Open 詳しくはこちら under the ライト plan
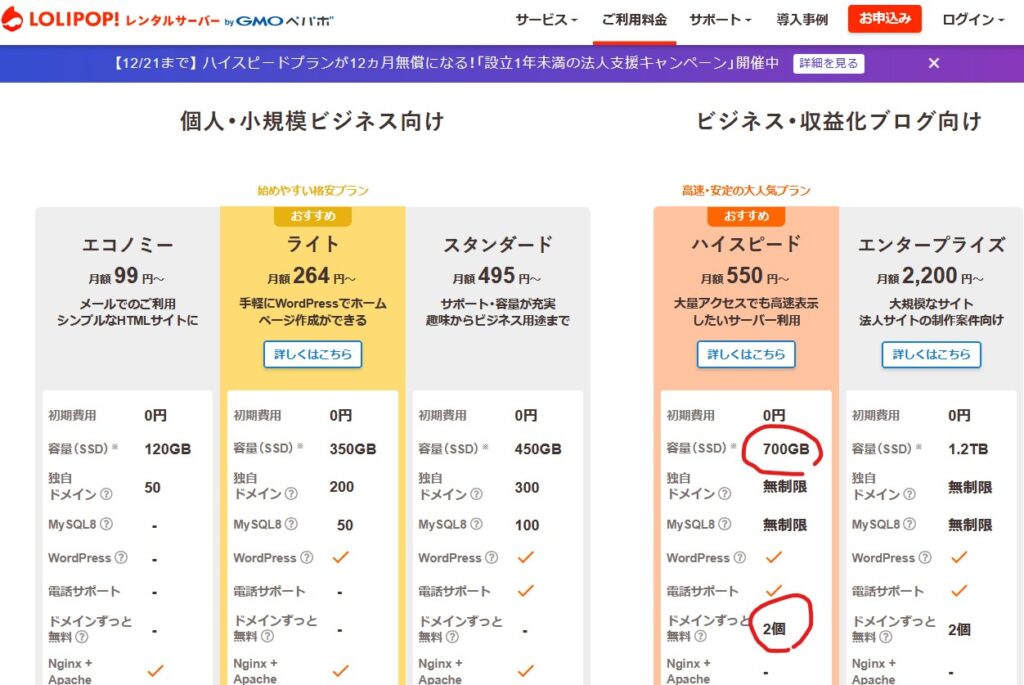1024x685 pixels. [312, 354]
